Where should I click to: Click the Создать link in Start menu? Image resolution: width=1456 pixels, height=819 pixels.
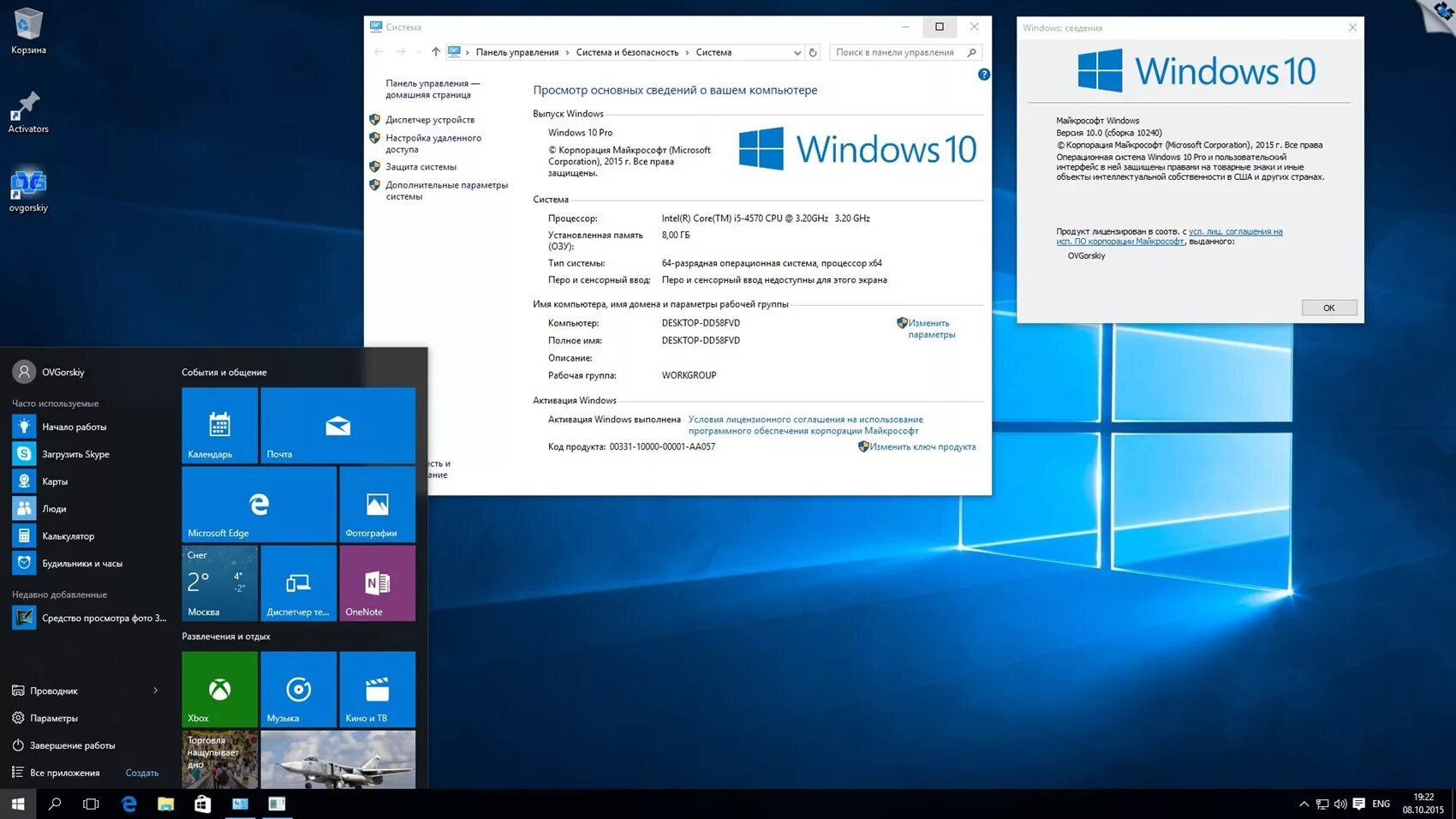[142, 773]
